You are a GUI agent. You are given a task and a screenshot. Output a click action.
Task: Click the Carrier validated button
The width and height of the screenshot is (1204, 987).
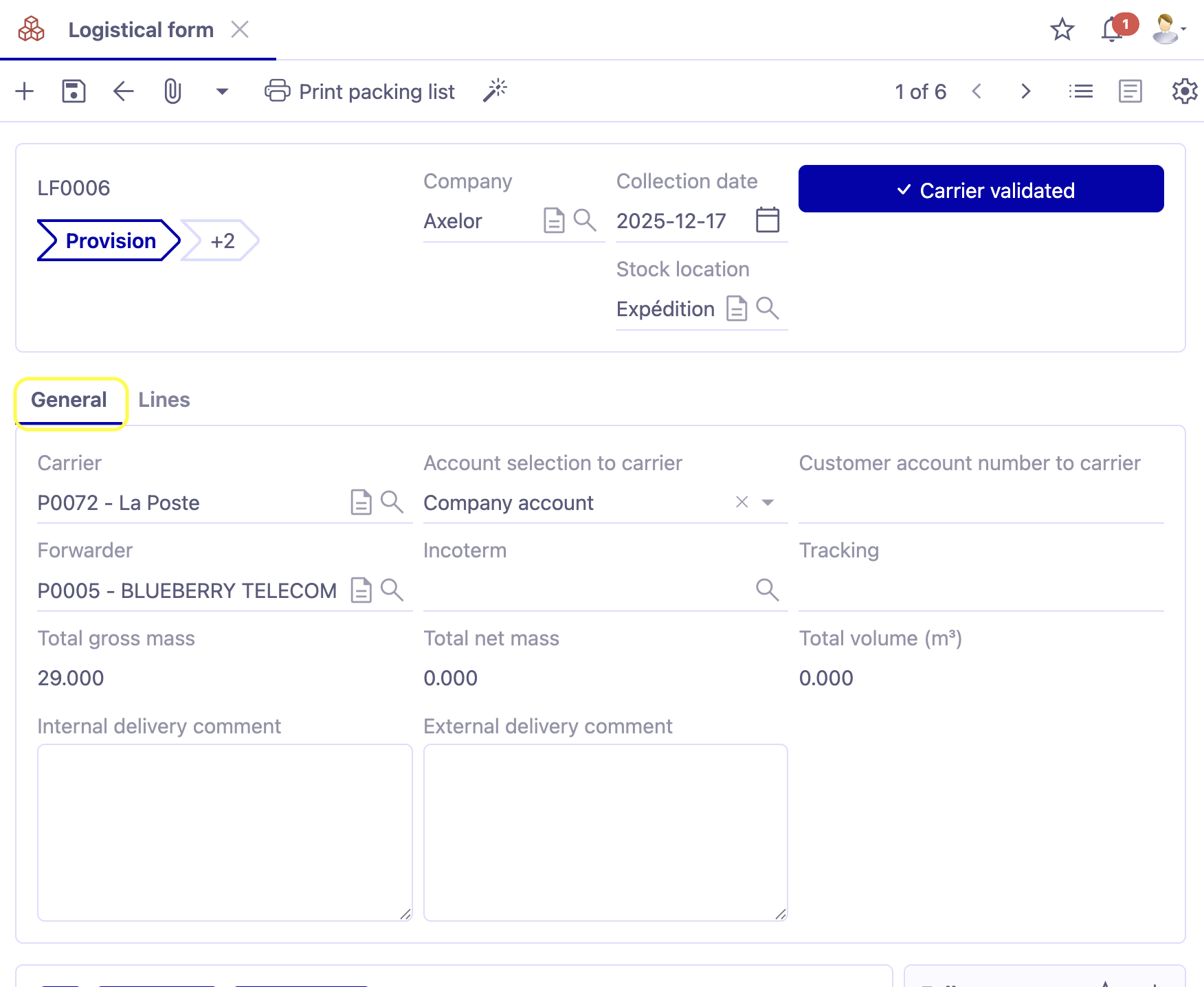980,189
